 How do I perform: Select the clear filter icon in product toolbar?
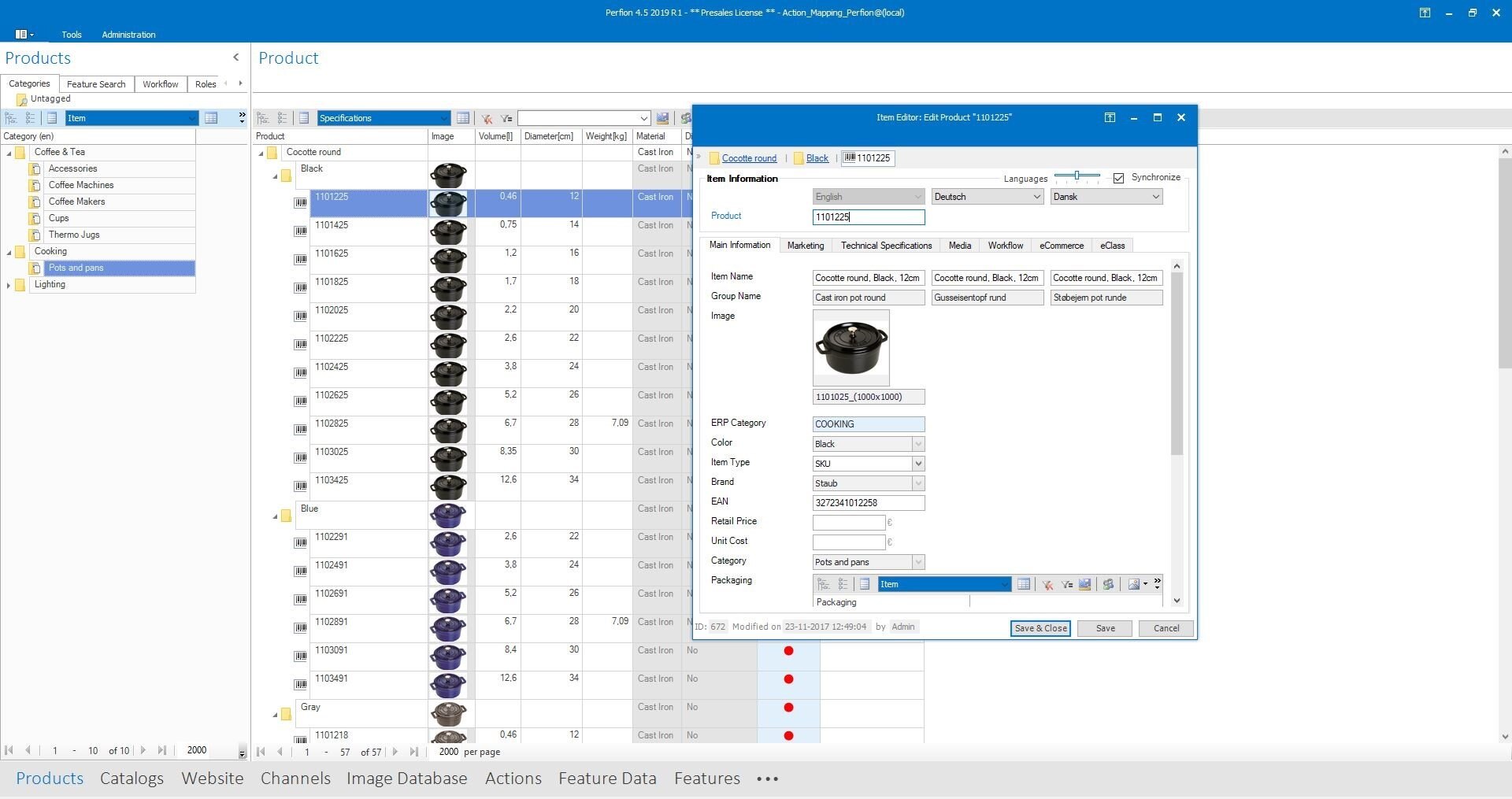click(486, 118)
